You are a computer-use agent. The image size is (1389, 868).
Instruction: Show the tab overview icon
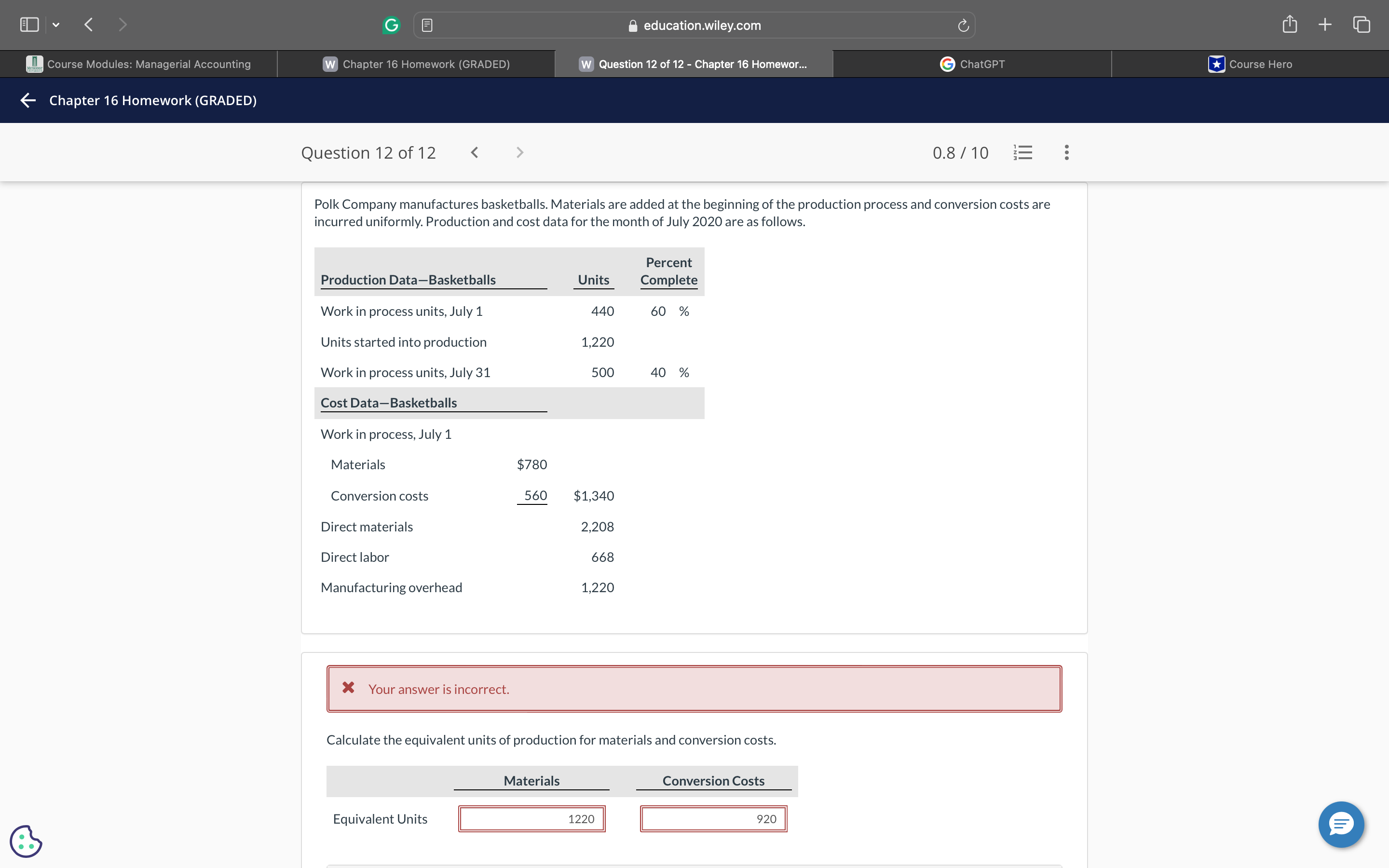pos(1362,25)
